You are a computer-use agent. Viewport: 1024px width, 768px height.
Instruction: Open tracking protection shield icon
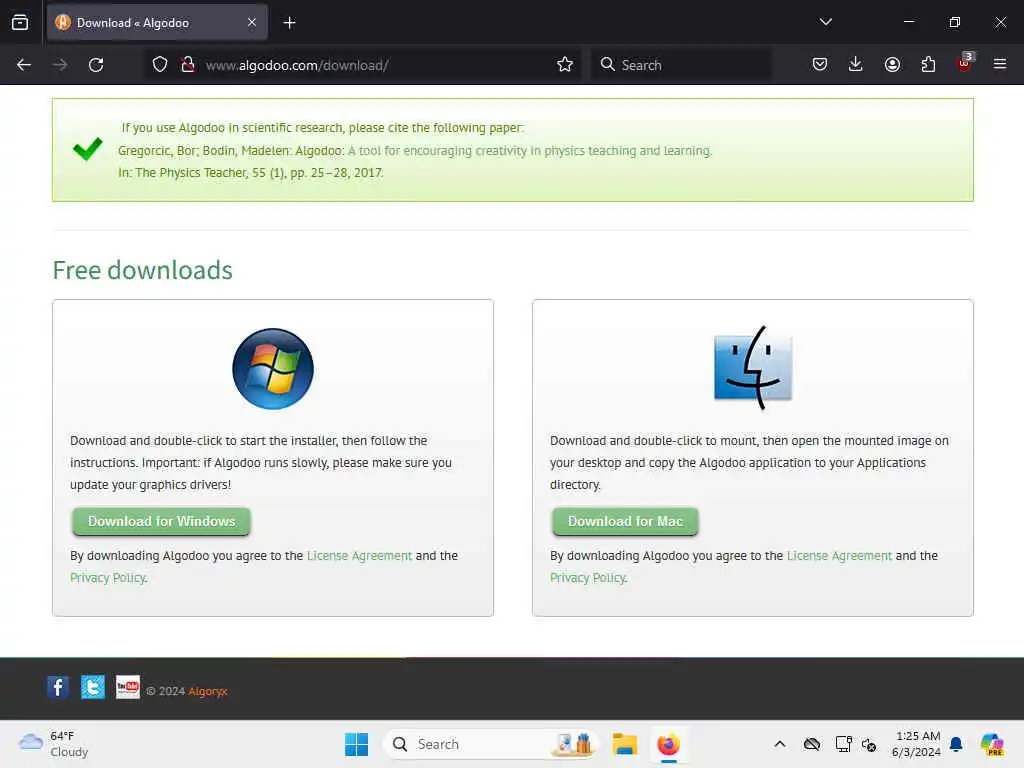pyautogui.click(x=160, y=65)
